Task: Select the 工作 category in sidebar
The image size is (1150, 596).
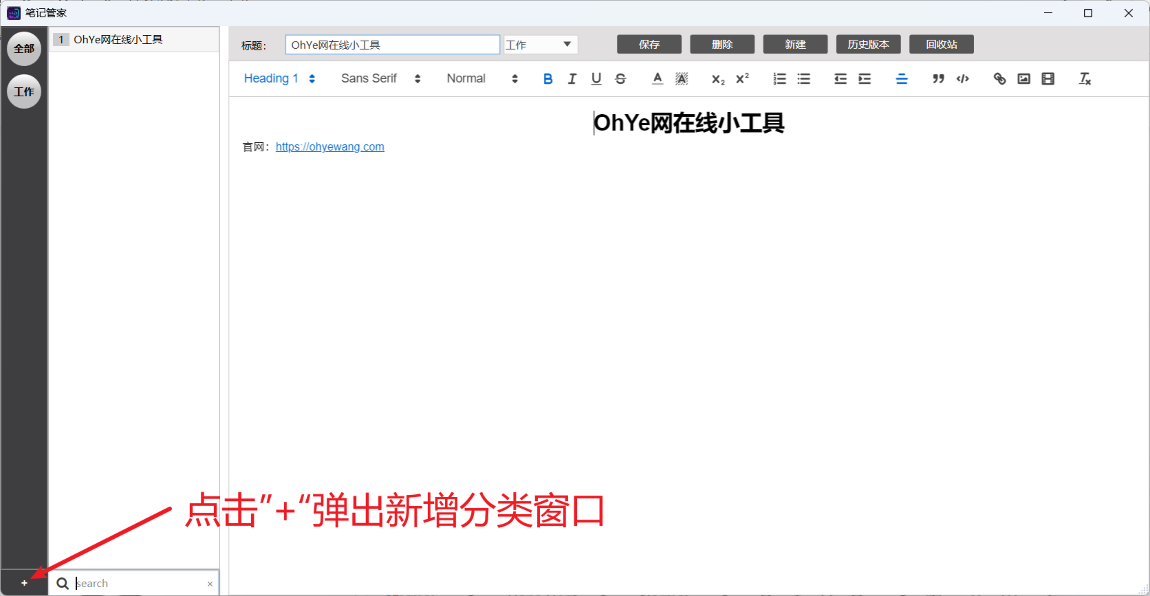Action: point(24,92)
